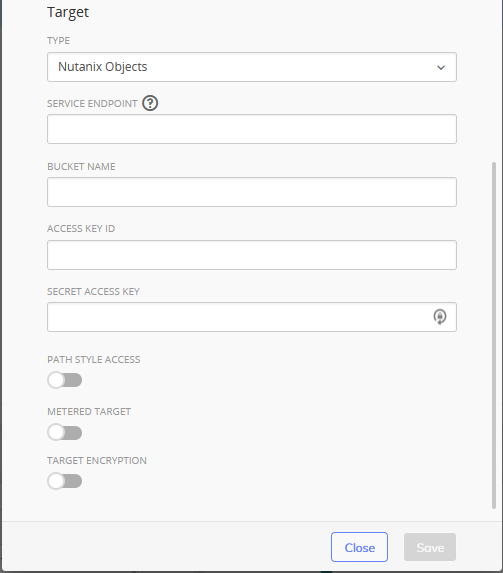Enable the Path Style Access toggle
Image resolution: width=503 pixels, height=573 pixels.
65,380
